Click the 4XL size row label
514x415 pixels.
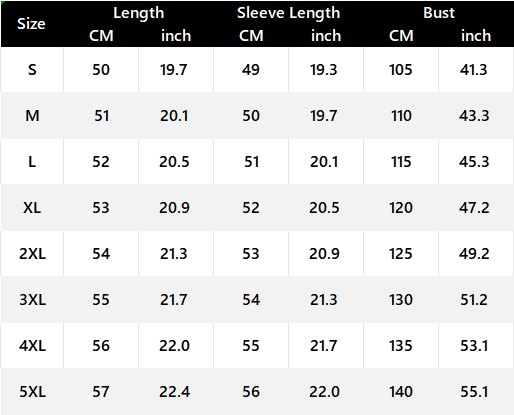coord(32,346)
